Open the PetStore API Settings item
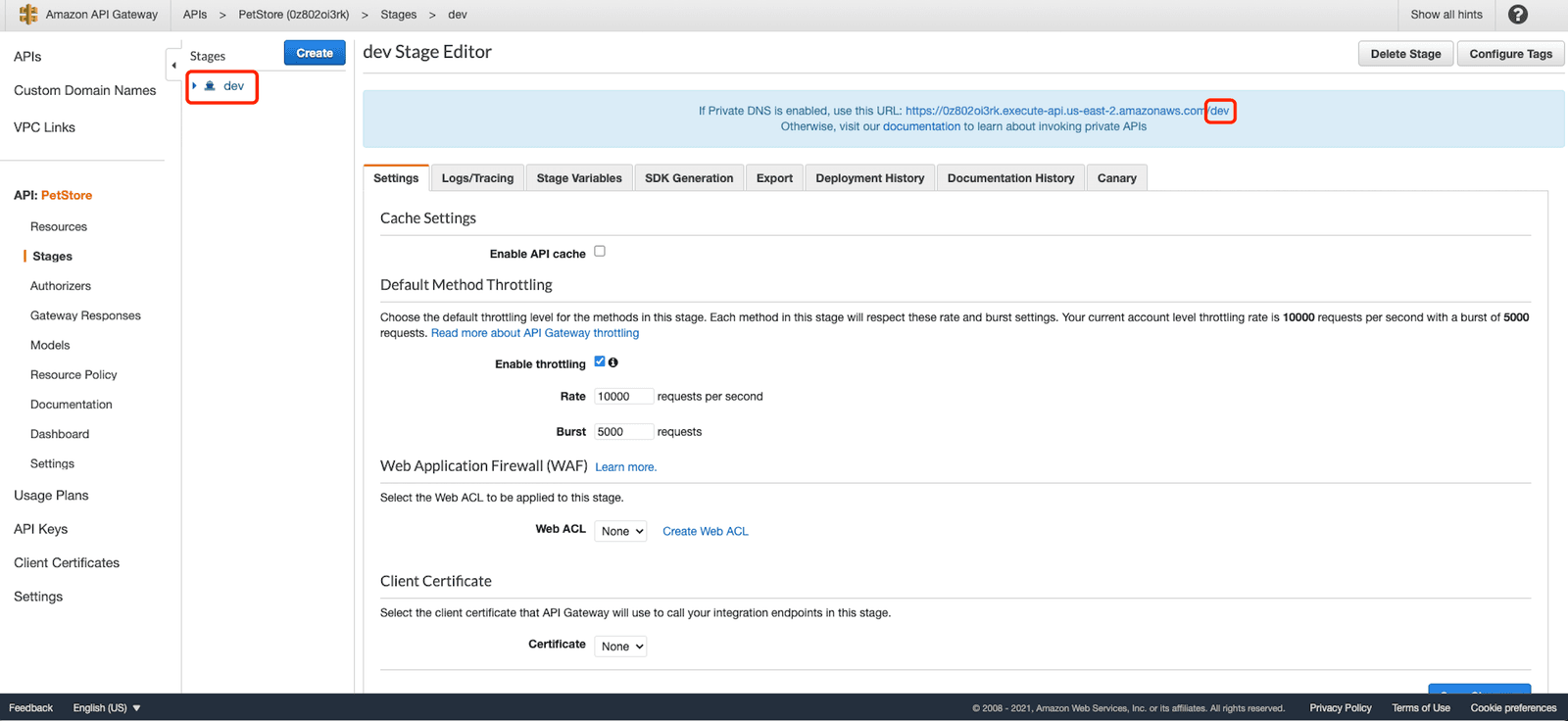Image resolution: width=1568 pixels, height=721 pixels. click(x=52, y=463)
